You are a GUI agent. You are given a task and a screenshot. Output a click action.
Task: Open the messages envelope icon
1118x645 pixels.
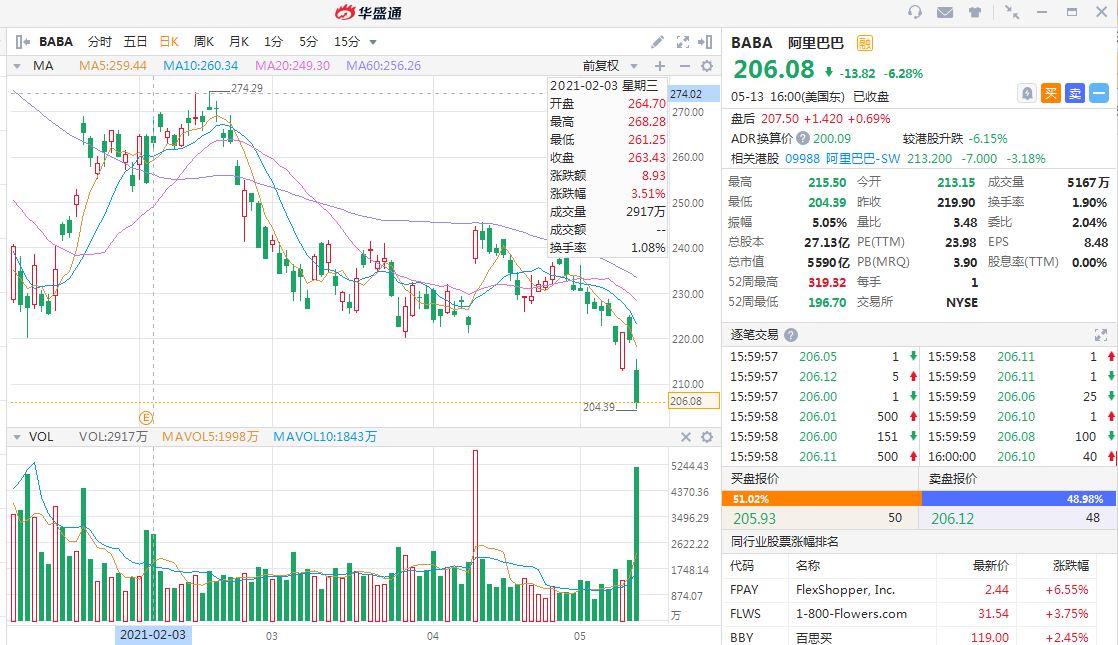944,12
